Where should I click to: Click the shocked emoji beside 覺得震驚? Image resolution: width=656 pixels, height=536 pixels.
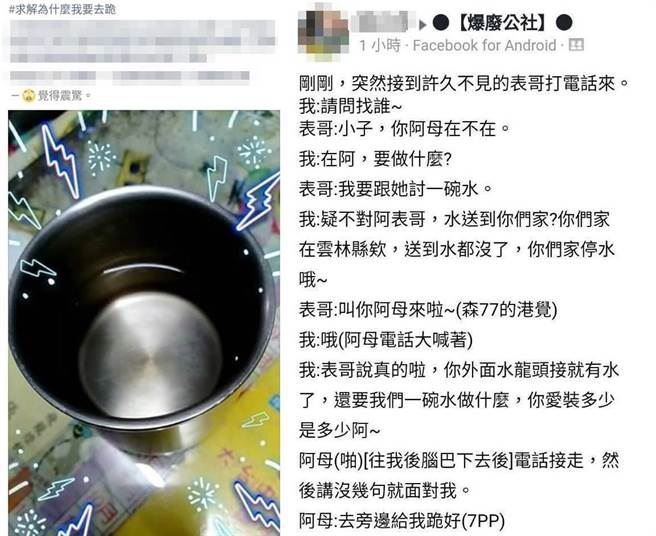click(28, 96)
